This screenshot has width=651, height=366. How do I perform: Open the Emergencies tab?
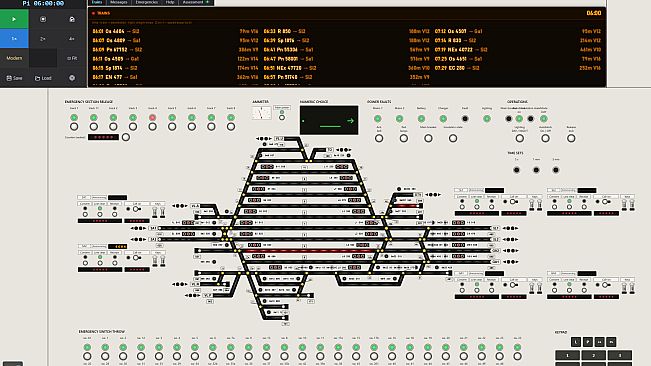(x=147, y=2)
